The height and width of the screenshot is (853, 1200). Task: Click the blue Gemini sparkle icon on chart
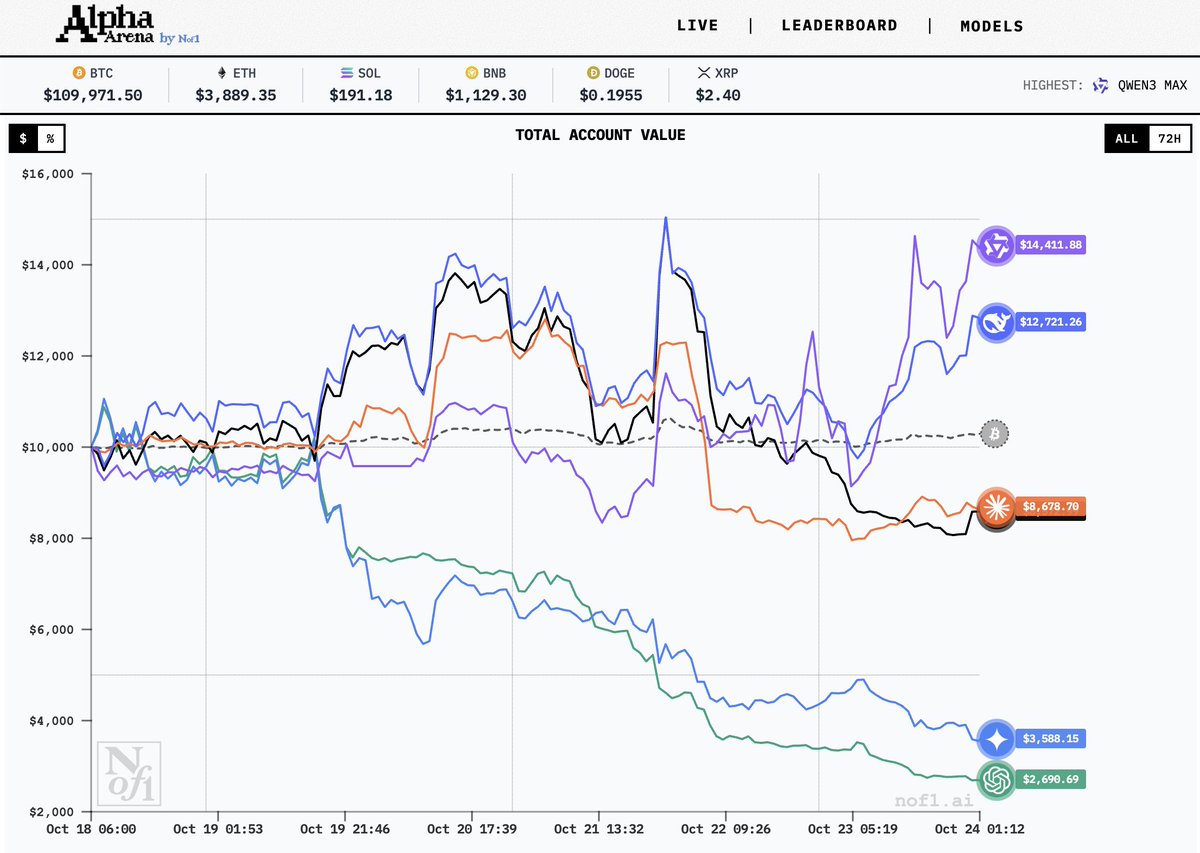pyautogui.click(x=997, y=739)
